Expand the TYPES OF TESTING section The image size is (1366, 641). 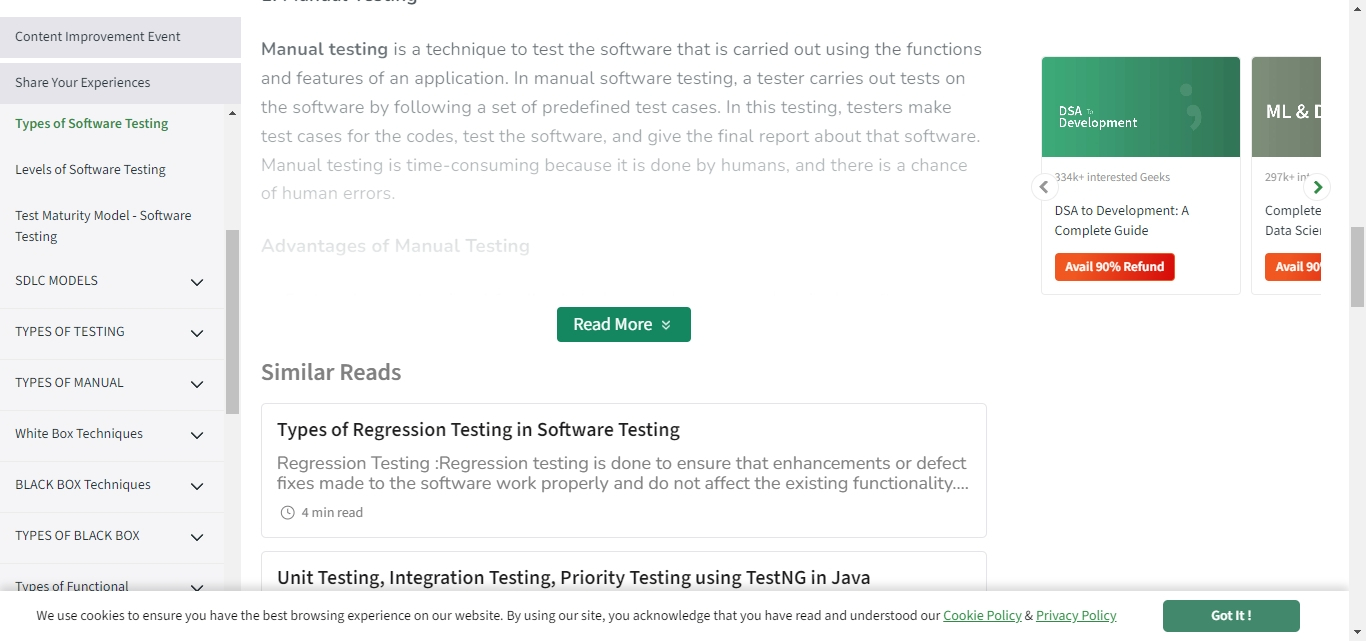tap(197, 333)
